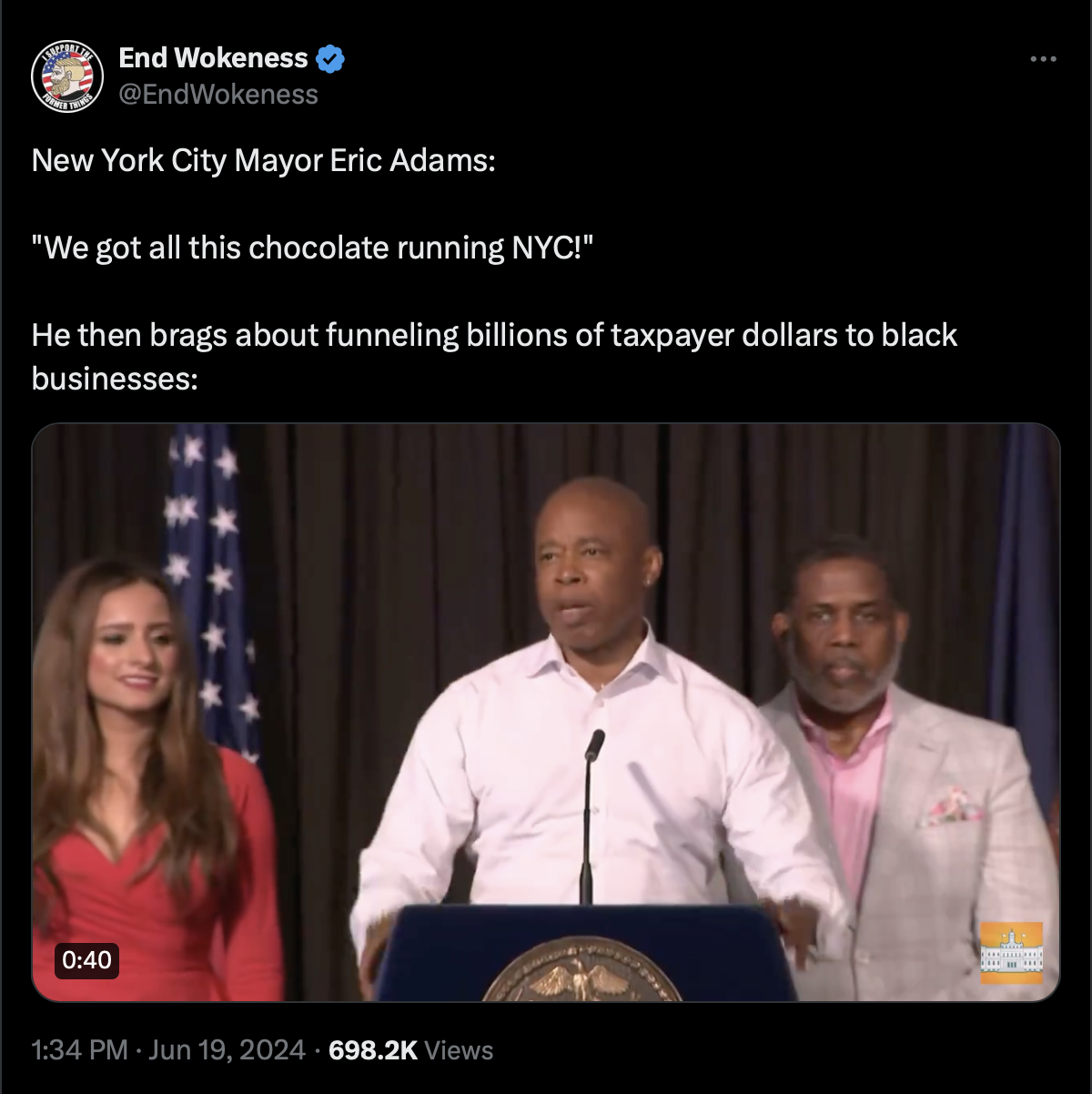This screenshot has width=1092, height=1094.
Task: Click the Jun 19, 2024 date
Action: click(x=227, y=1050)
